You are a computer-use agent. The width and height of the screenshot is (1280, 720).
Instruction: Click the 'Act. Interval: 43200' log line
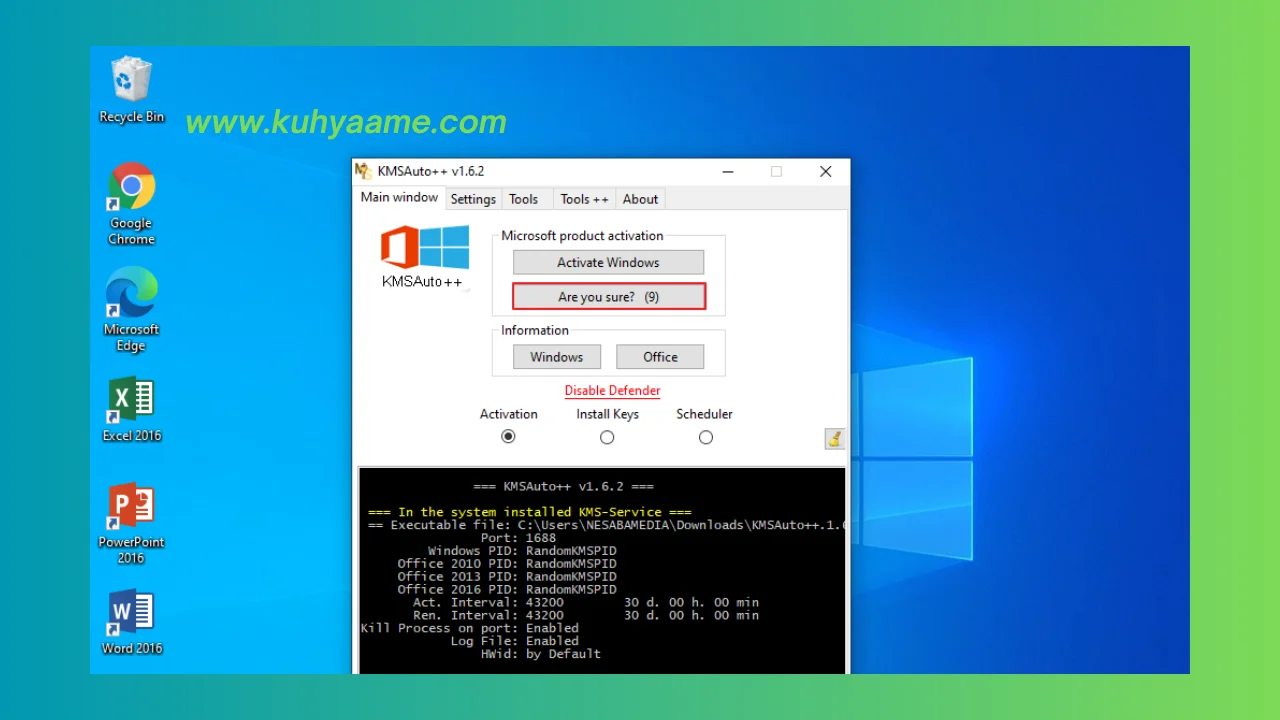pos(586,603)
